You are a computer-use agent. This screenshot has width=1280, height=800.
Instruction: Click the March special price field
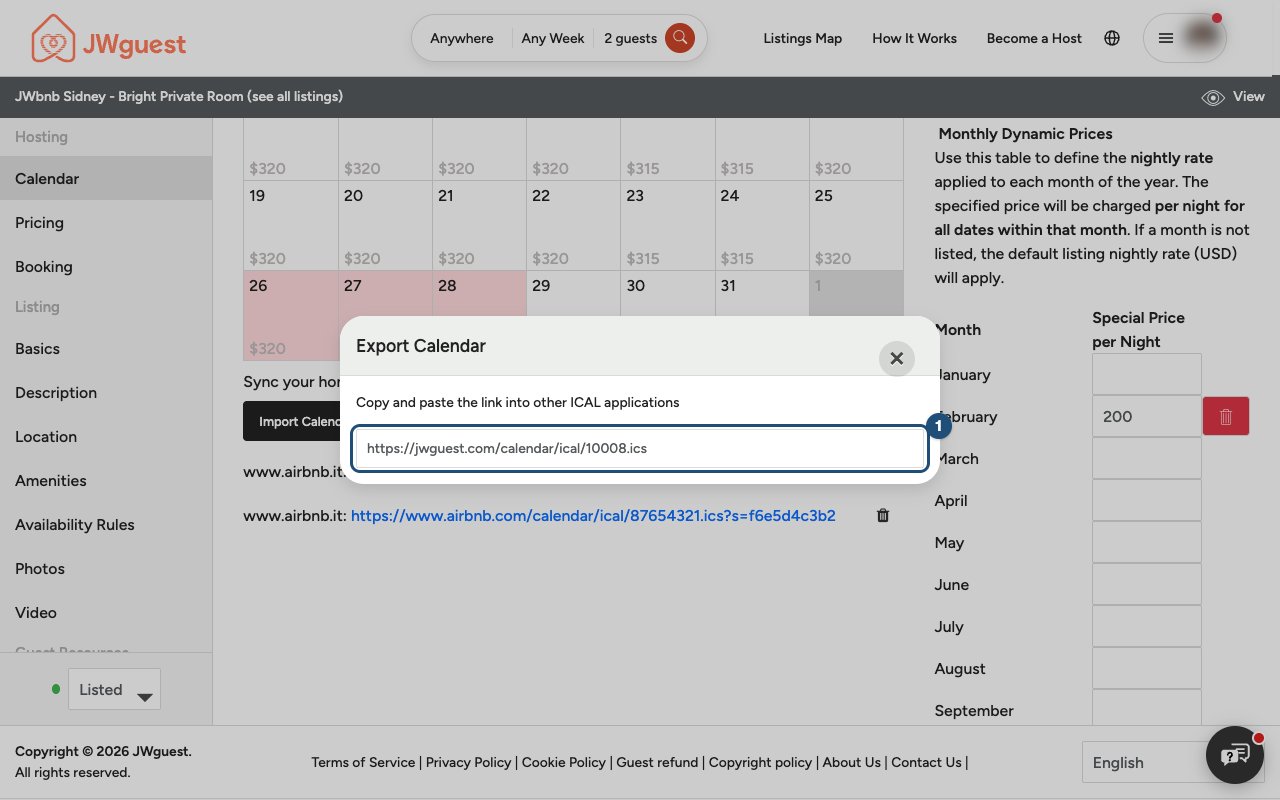point(1146,458)
